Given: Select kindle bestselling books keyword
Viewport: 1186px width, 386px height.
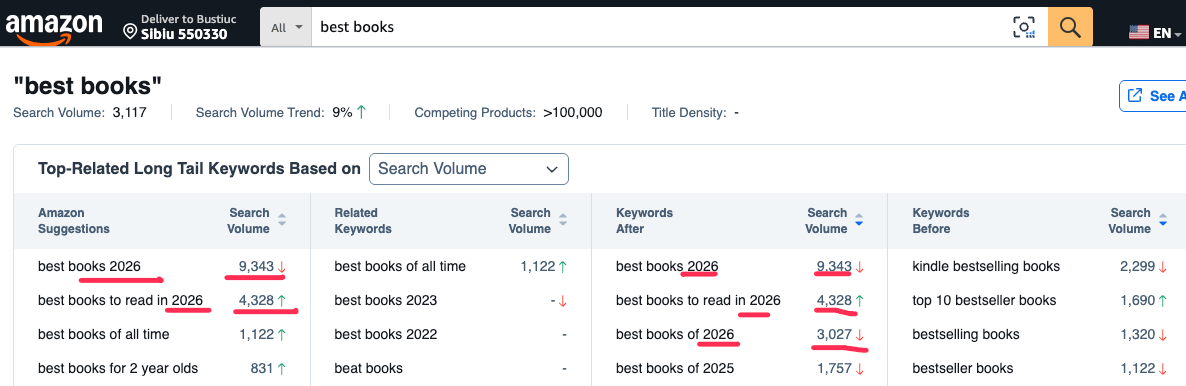Looking at the screenshot, I should click(986, 266).
